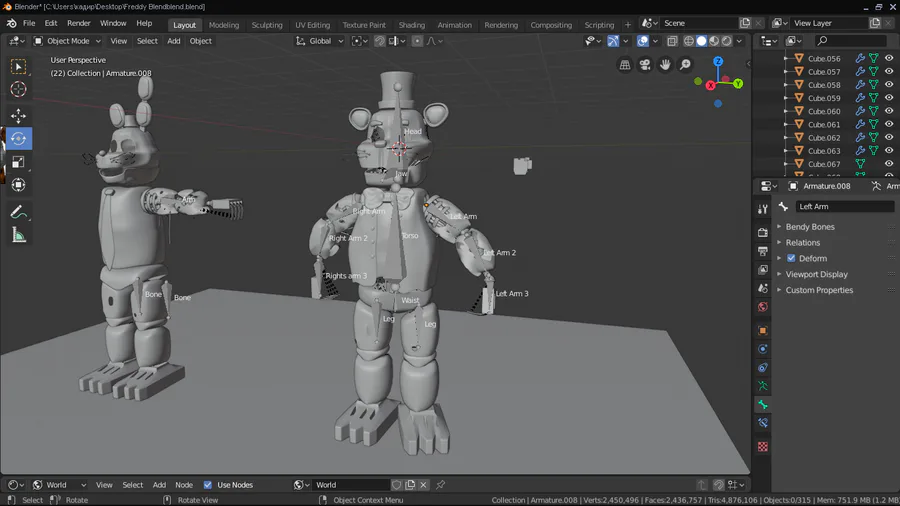Viewport: 900px width, 506px height.
Task: Switch to the UV Editing tab
Action: 312,25
